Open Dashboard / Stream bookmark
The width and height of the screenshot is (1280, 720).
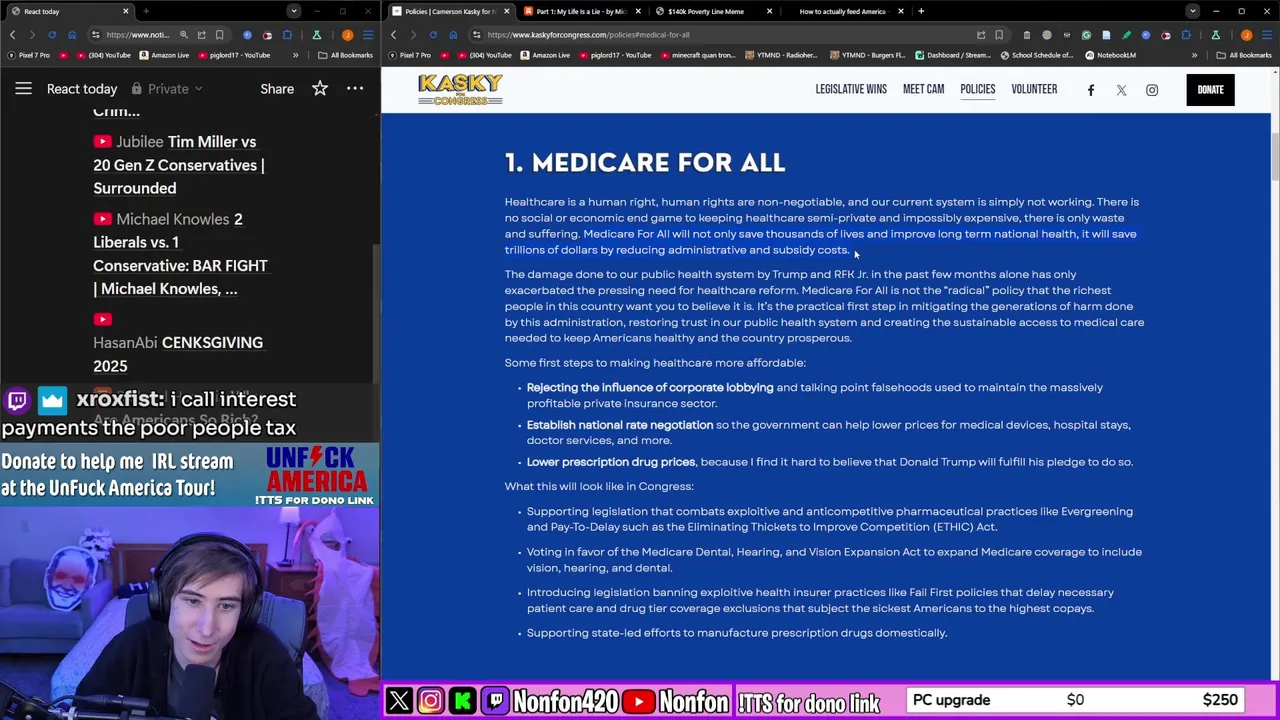click(x=952, y=55)
